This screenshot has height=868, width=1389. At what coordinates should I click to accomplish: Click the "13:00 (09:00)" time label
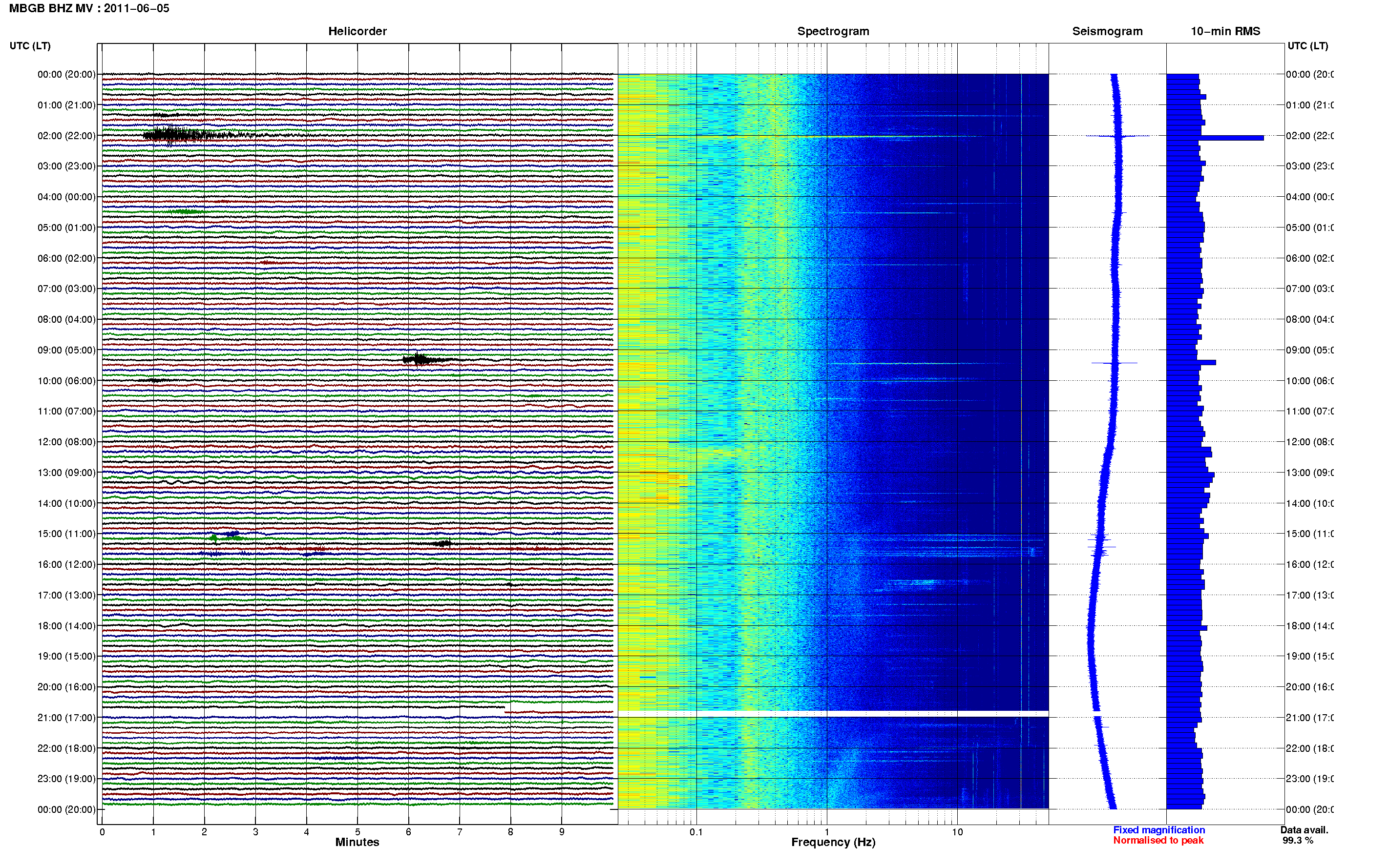(66, 473)
